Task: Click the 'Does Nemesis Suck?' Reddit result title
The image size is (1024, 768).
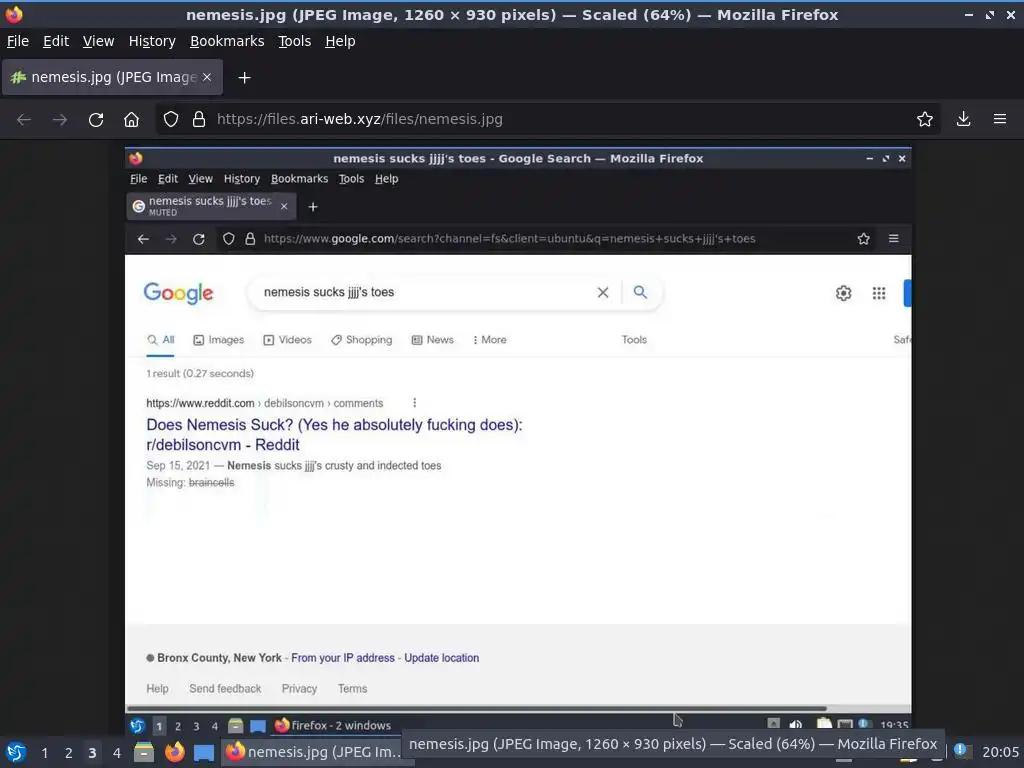Action: tap(334, 434)
